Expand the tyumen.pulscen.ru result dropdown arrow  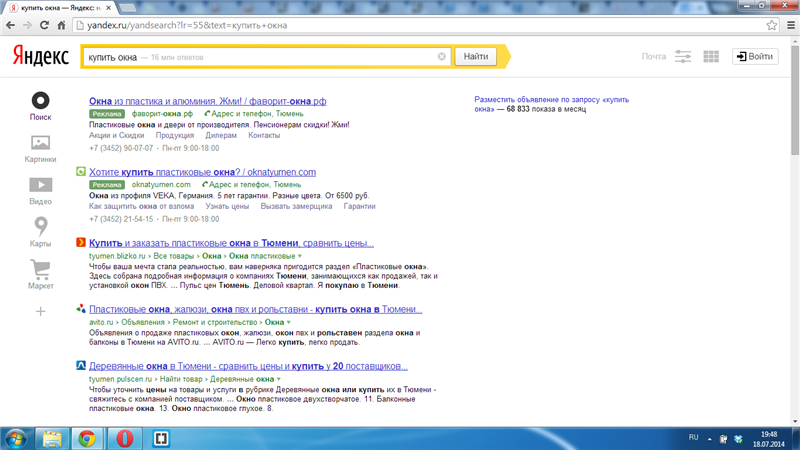coord(279,379)
